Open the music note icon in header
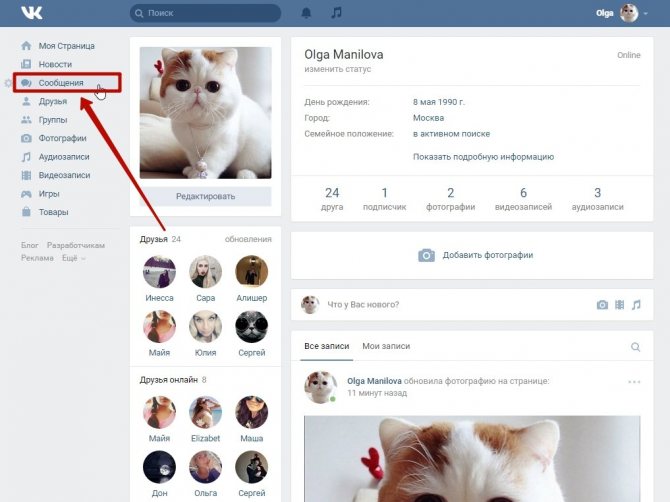 click(337, 13)
